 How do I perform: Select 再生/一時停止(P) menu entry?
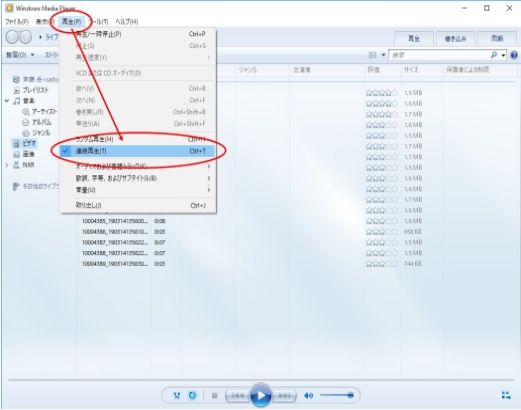(x=138, y=34)
